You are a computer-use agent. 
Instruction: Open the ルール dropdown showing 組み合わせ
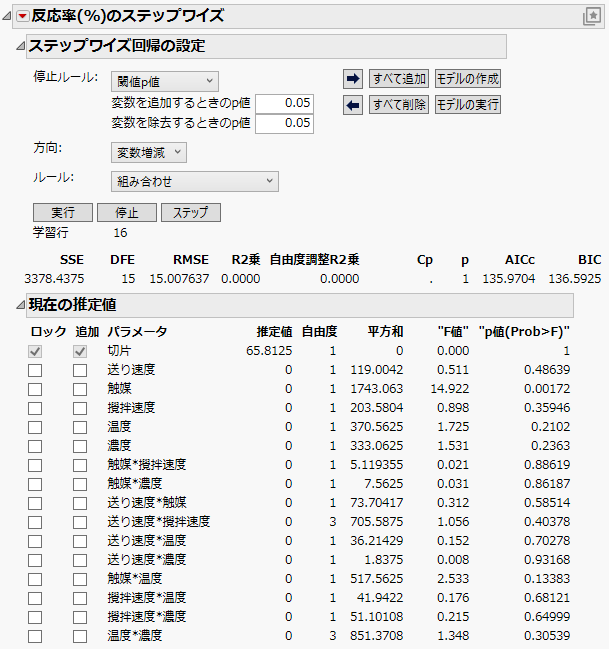[195, 181]
